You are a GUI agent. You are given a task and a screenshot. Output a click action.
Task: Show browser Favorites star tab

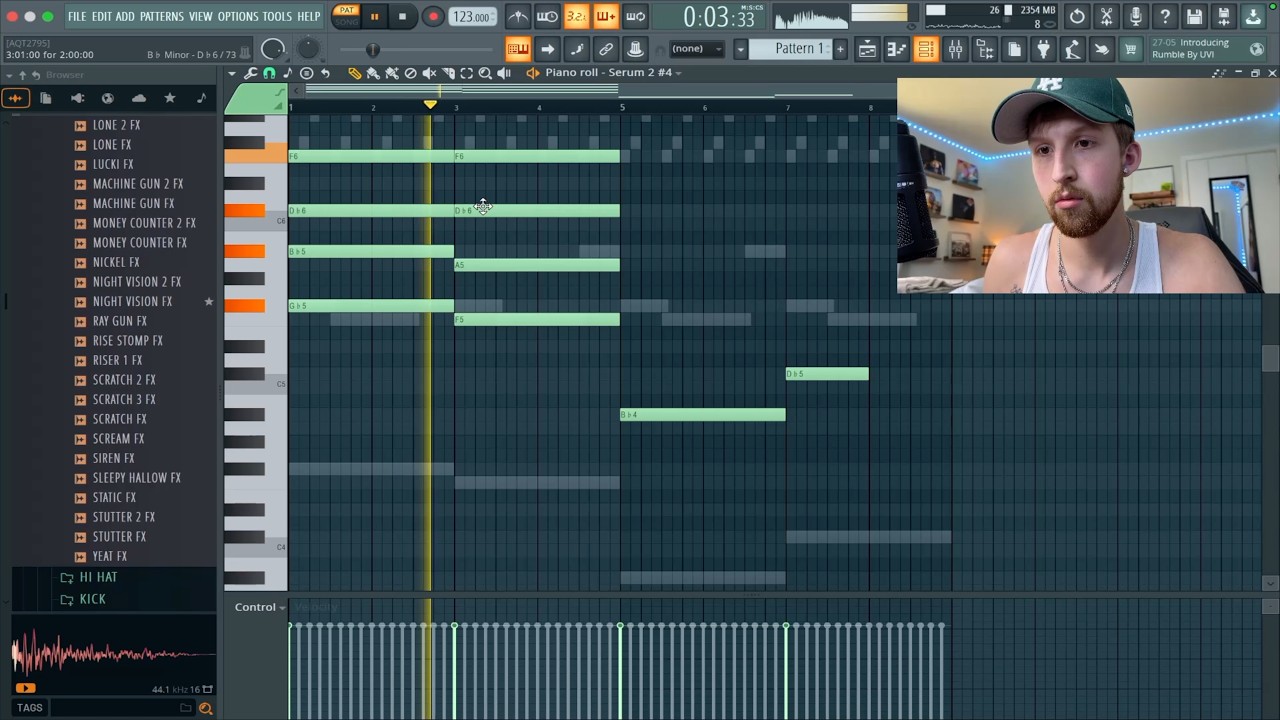point(170,98)
